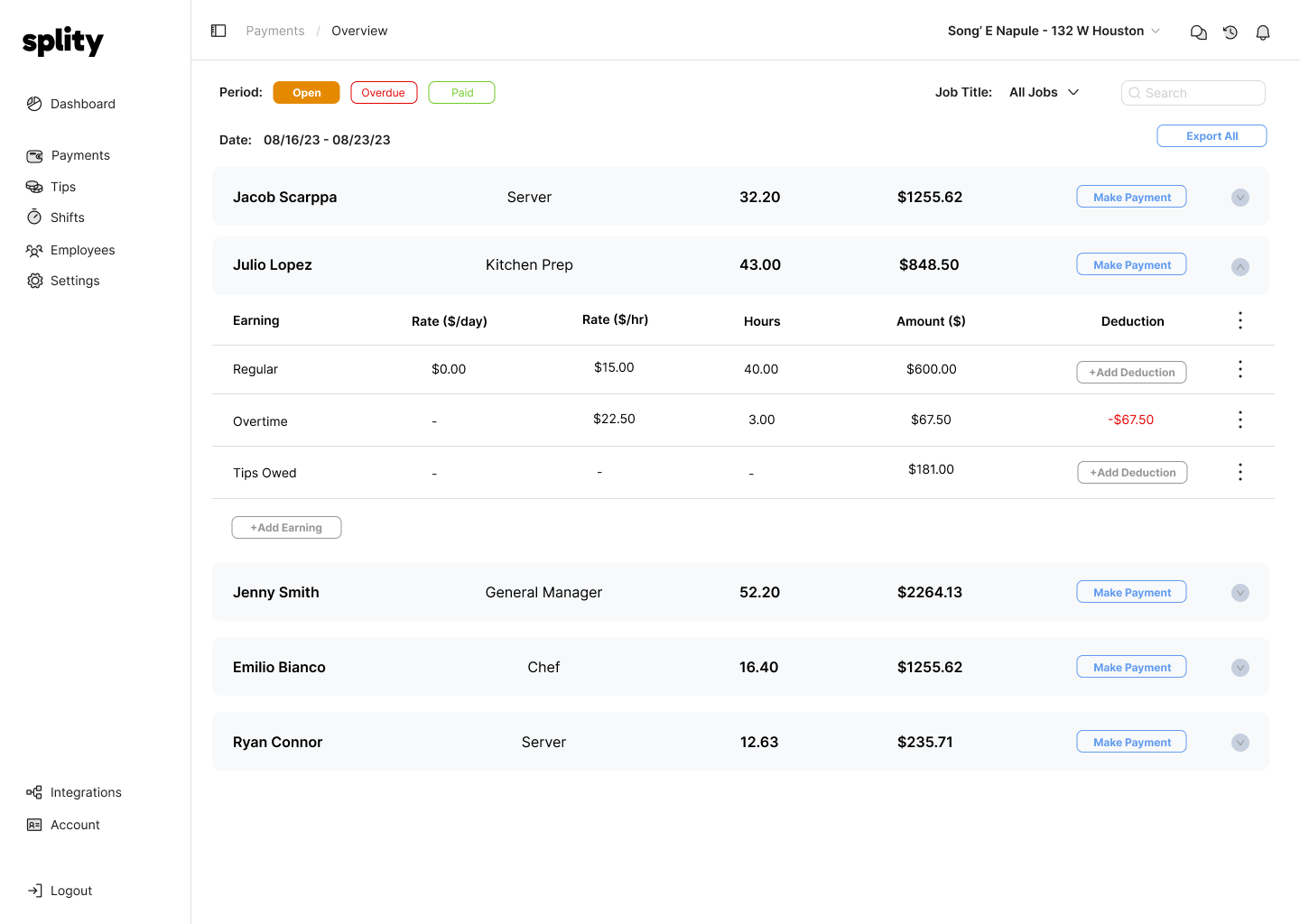
Task: Click Ryan Connor's hours 12.63
Action: coord(759,742)
